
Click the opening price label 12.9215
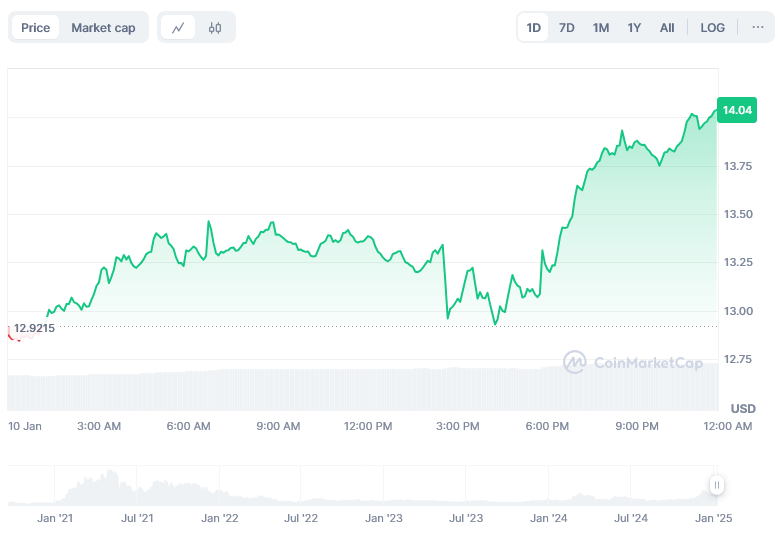(x=34, y=328)
